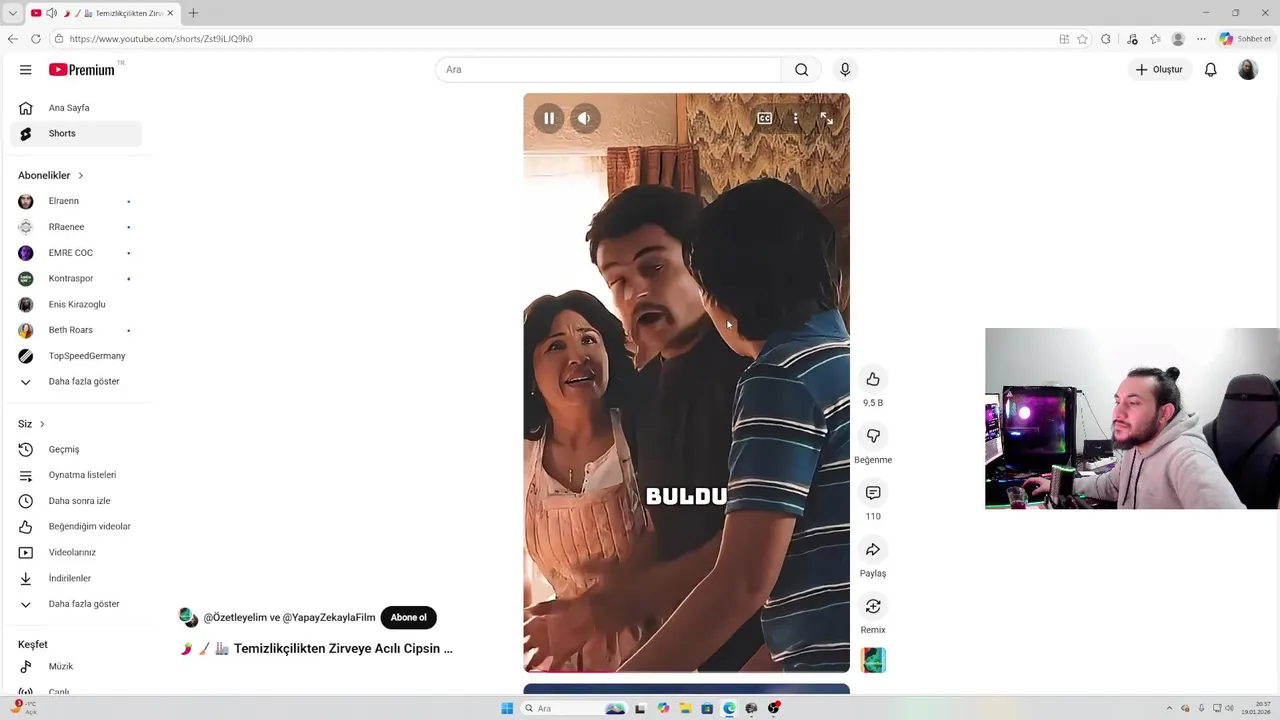Open Videolarınız in sidebar

tap(76, 553)
